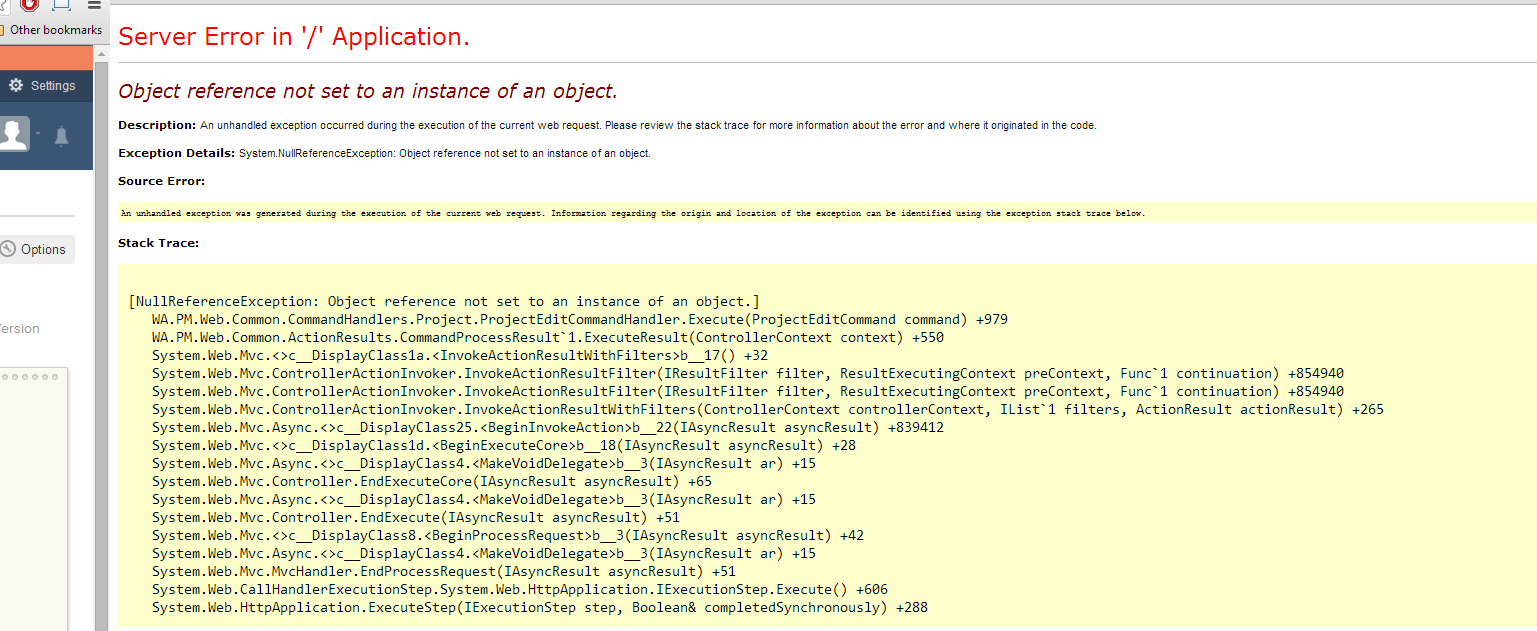
Task: Click the red shield extension icon
Action: click(x=28, y=4)
